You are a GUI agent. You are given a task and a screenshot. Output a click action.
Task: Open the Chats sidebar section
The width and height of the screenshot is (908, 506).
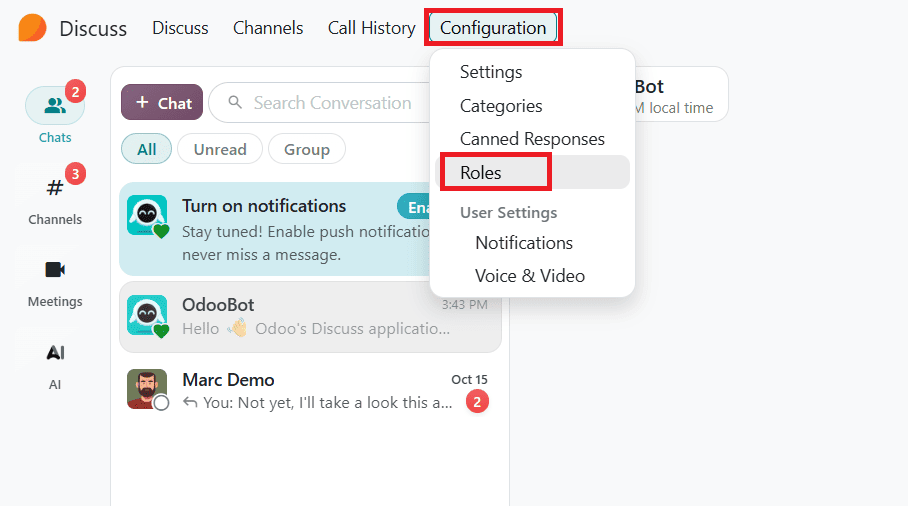tap(55, 116)
